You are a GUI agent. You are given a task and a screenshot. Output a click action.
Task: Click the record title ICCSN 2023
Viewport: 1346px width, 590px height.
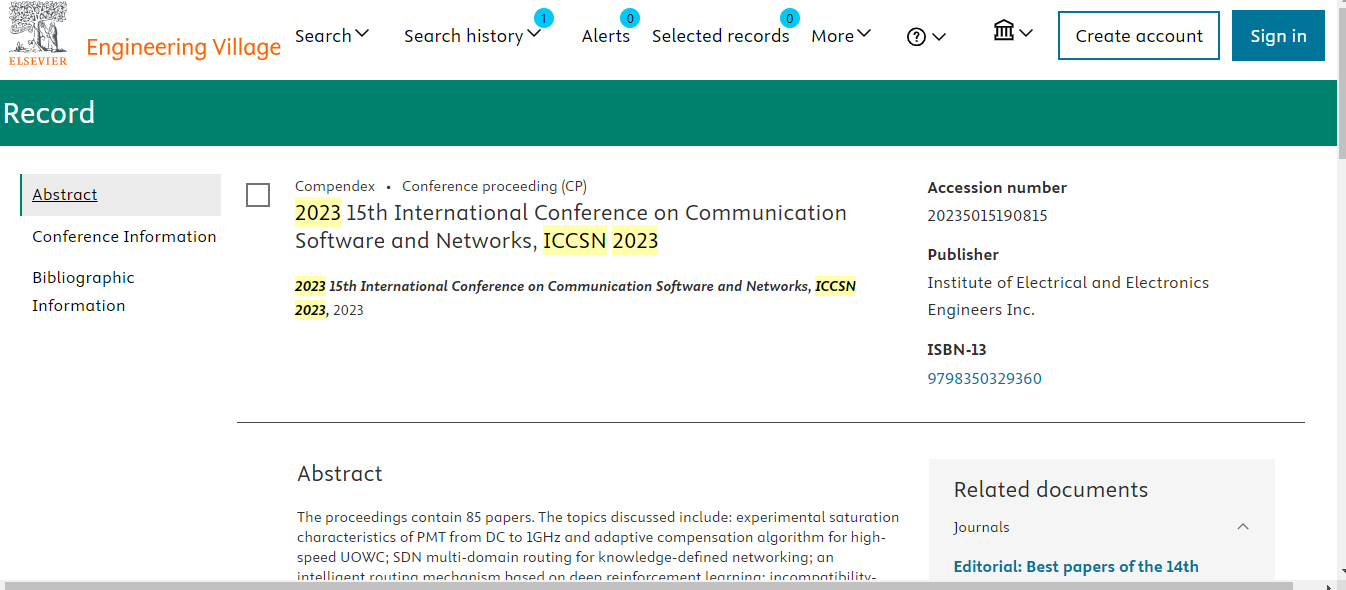tap(571, 227)
